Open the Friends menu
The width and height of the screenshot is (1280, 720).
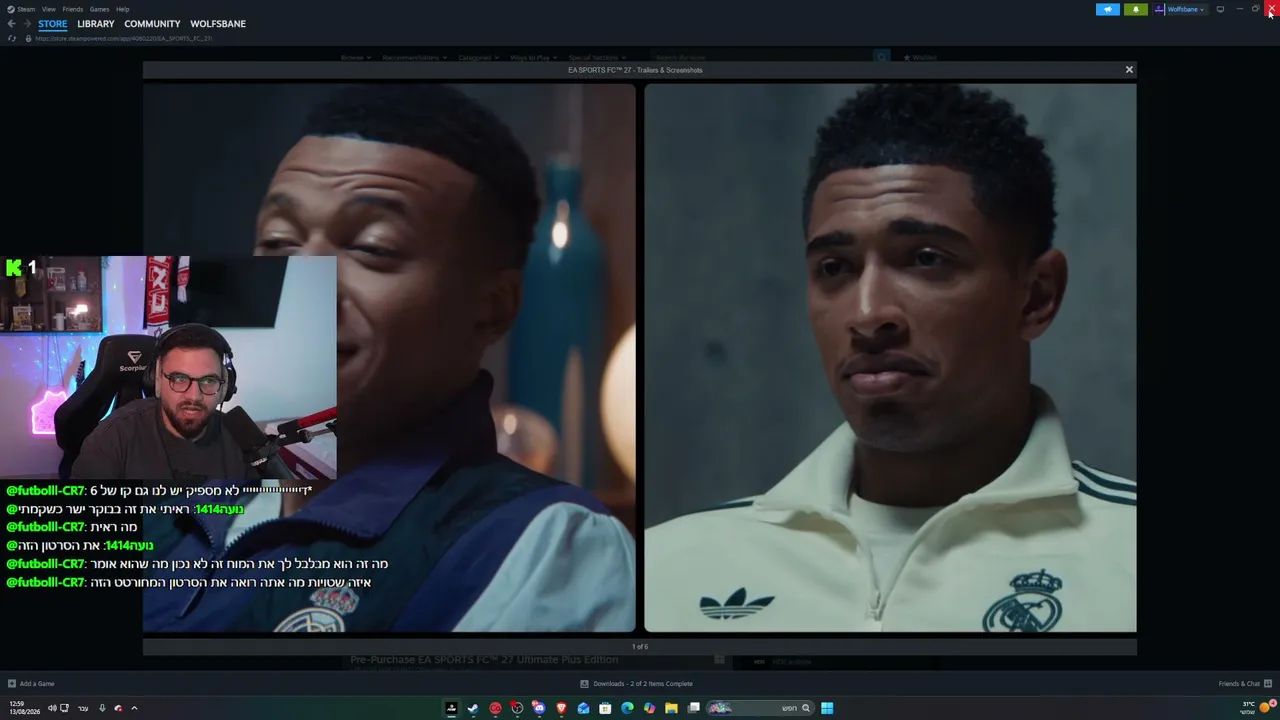pyautogui.click(x=72, y=9)
